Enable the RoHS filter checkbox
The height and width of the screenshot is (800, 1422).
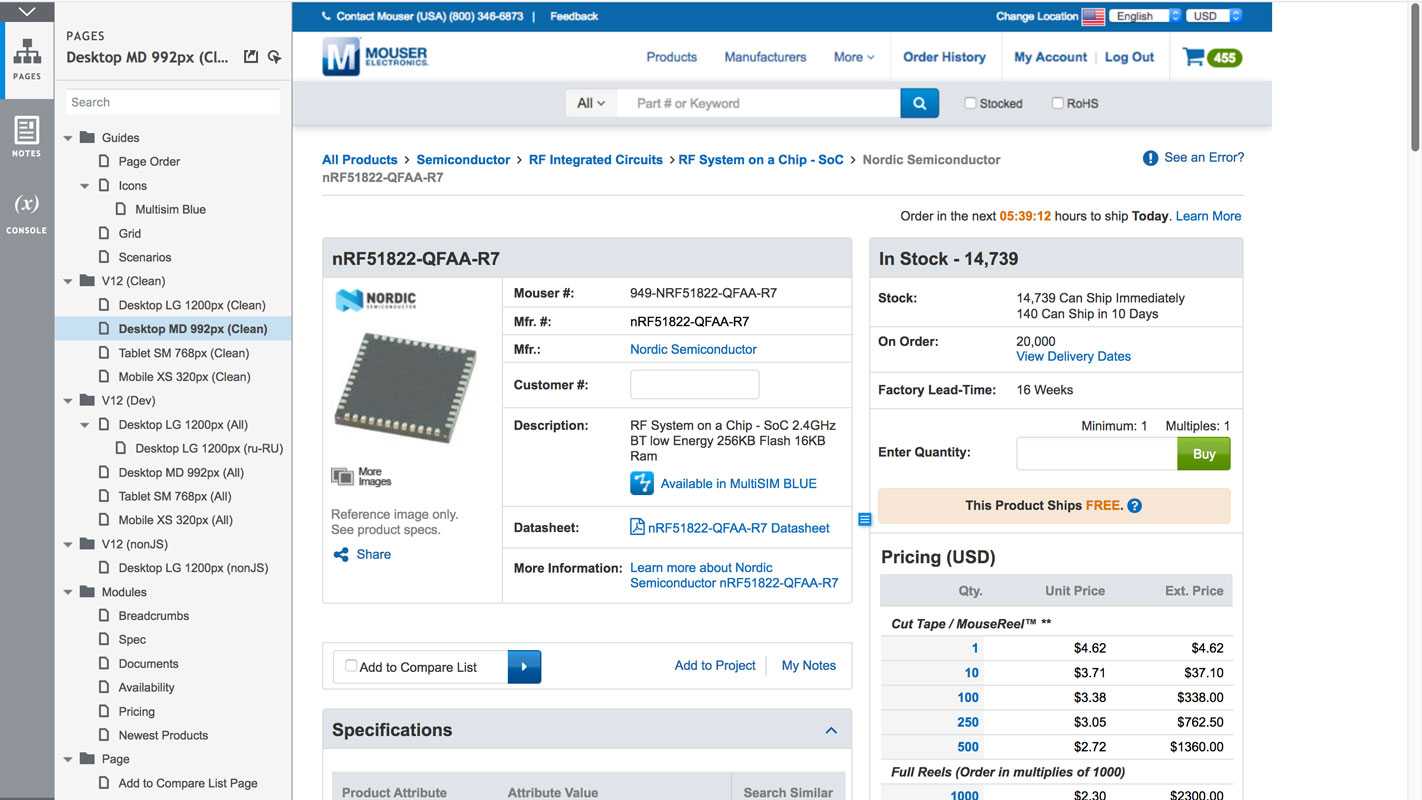1058,103
